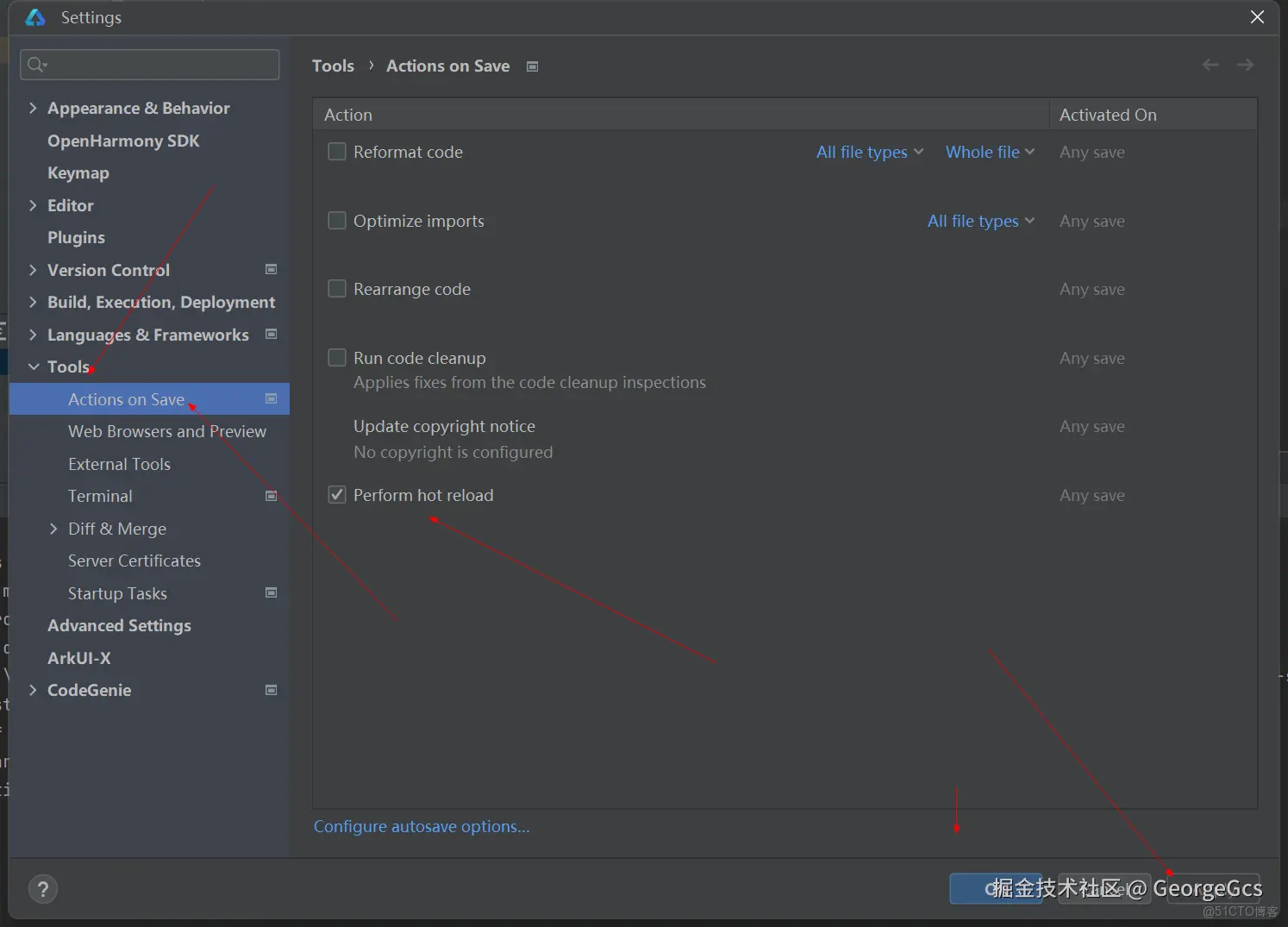Focus the settings search input field
This screenshot has width=1288, height=927.
click(x=149, y=65)
